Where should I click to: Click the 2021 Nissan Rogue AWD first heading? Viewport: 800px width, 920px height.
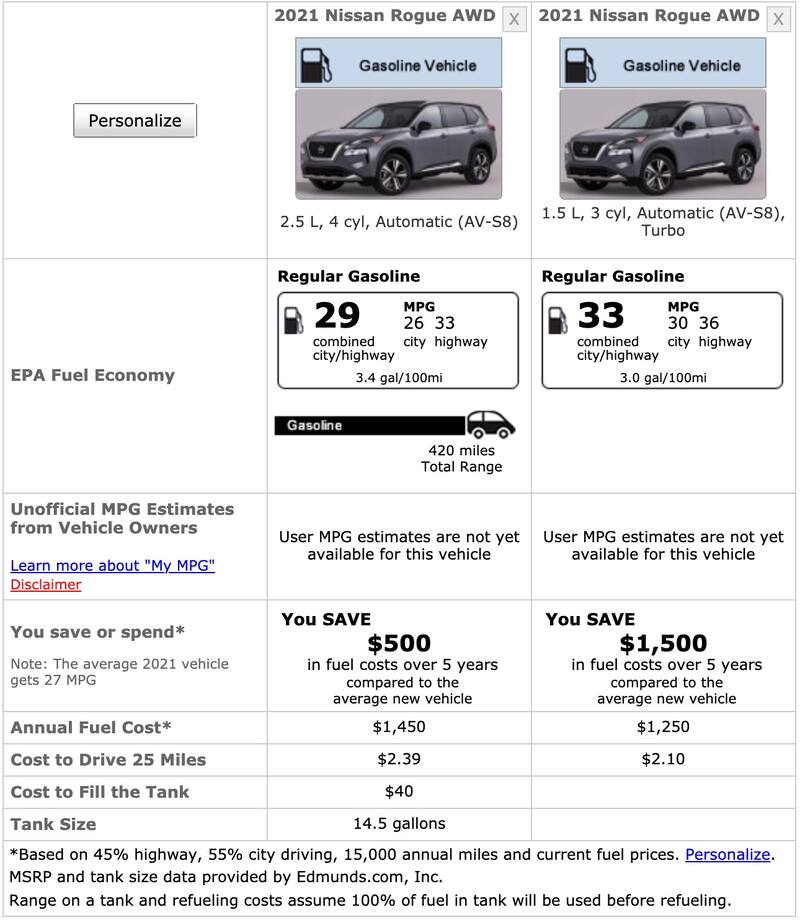385,15
